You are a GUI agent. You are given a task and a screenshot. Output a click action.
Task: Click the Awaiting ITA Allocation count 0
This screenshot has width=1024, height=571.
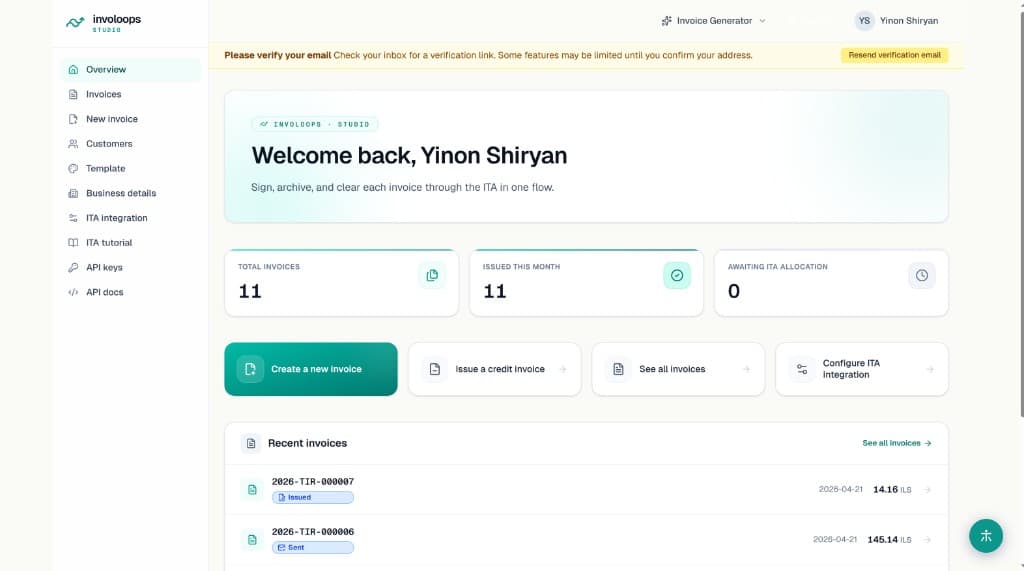pos(734,291)
